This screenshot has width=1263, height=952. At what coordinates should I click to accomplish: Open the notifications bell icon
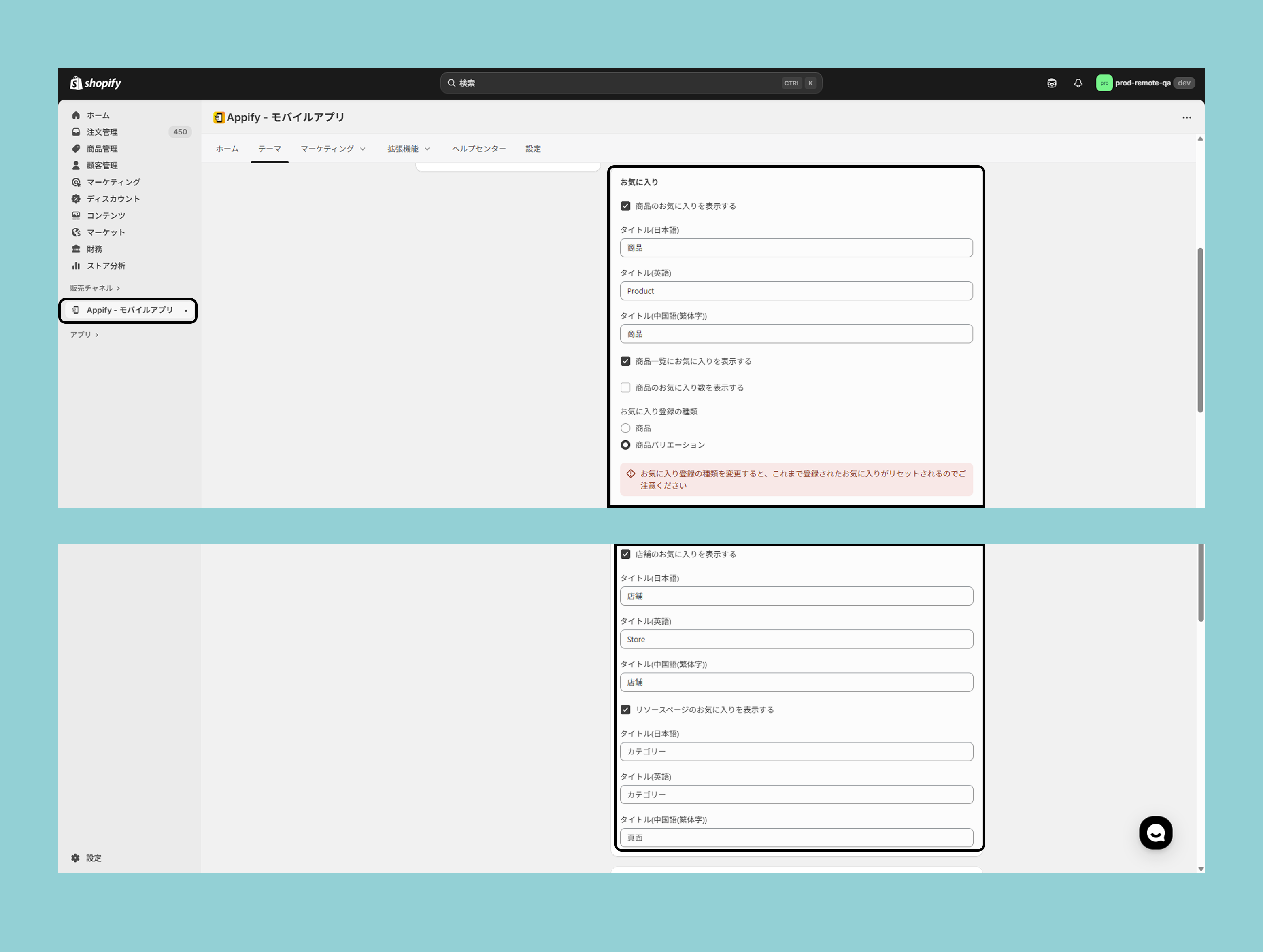1078,83
